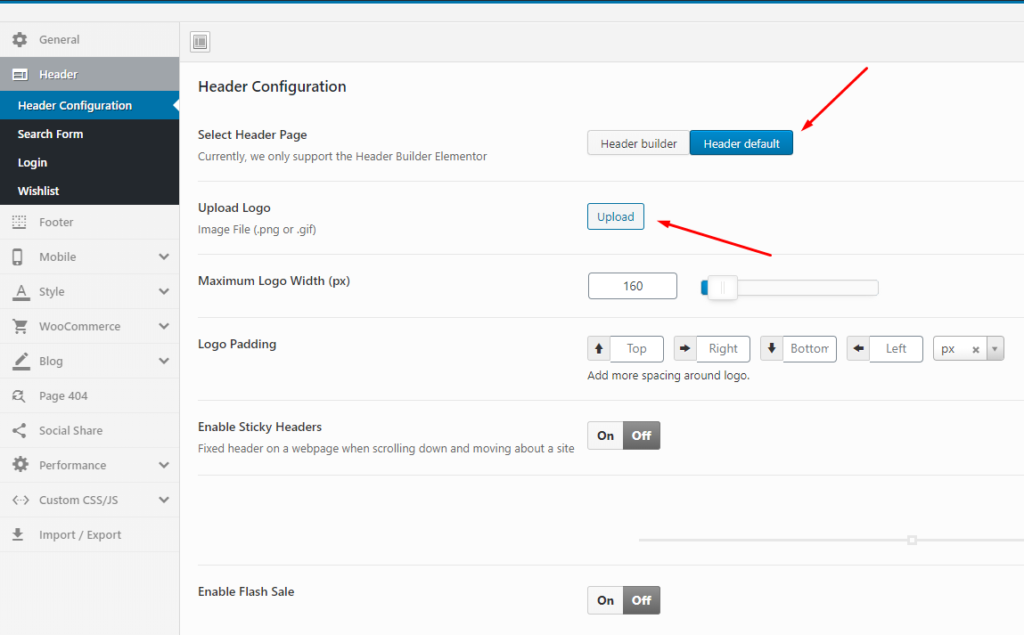Click the Page 404 search icon

pyautogui.click(x=19, y=396)
